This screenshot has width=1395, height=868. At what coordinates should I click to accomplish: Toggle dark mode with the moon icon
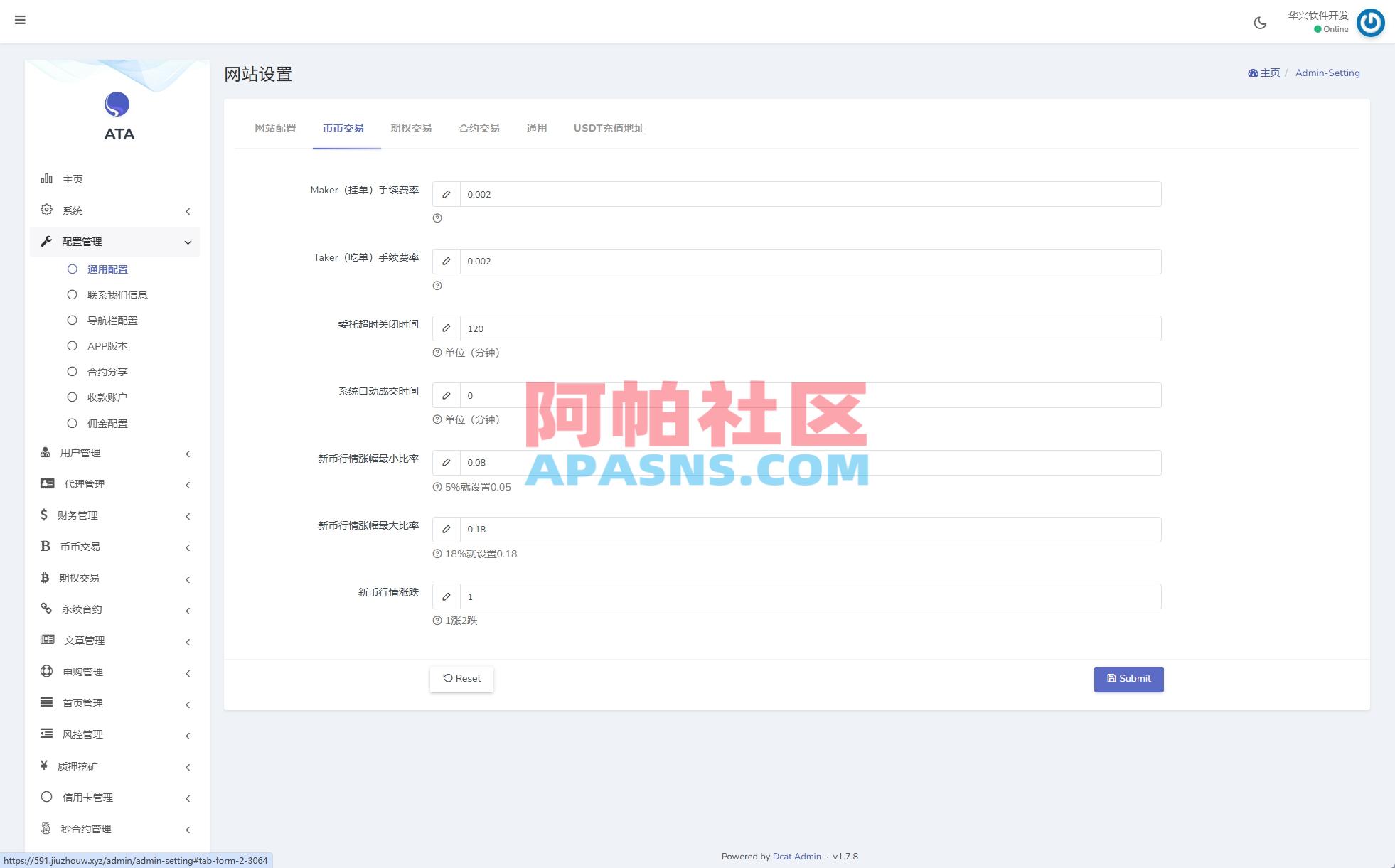(x=1260, y=23)
